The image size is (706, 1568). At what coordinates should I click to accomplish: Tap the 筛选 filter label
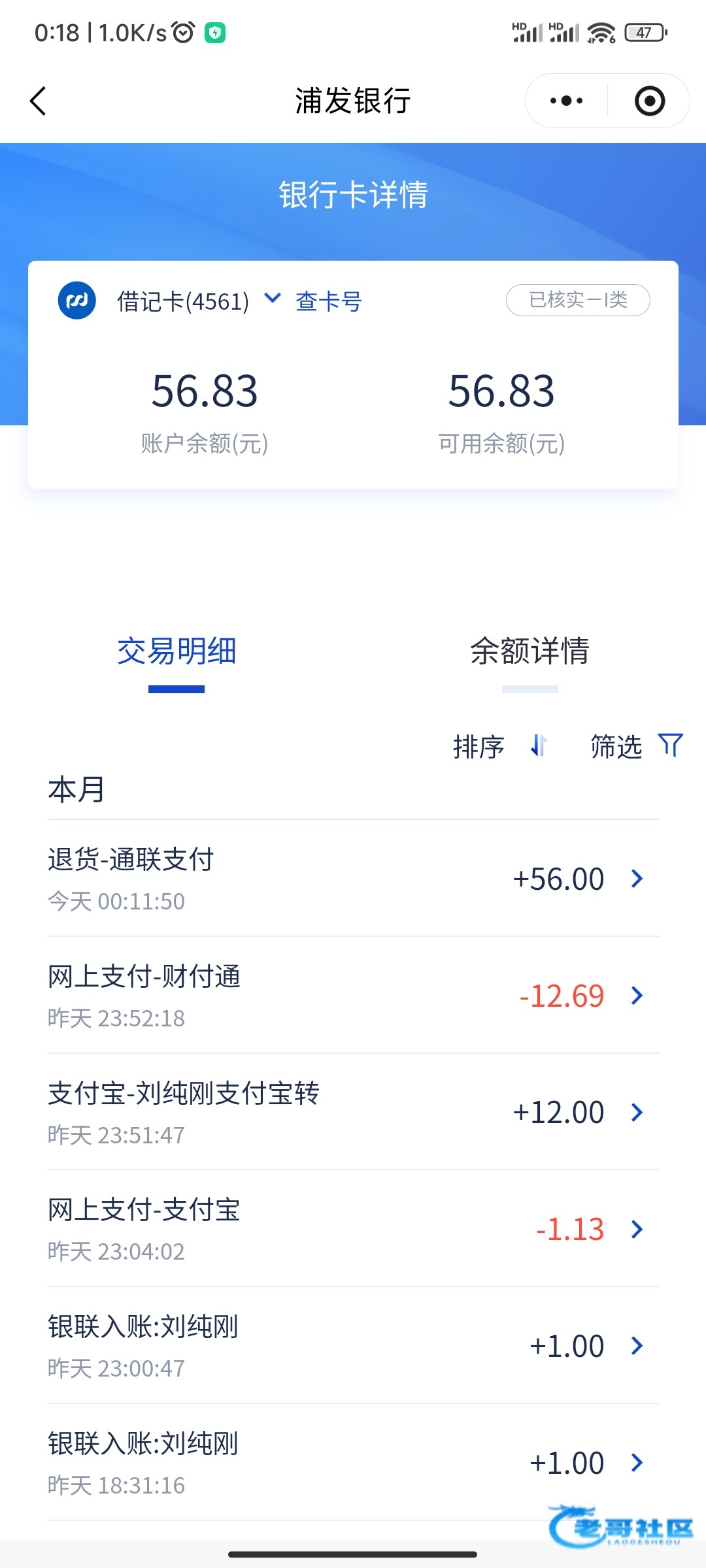616,747
